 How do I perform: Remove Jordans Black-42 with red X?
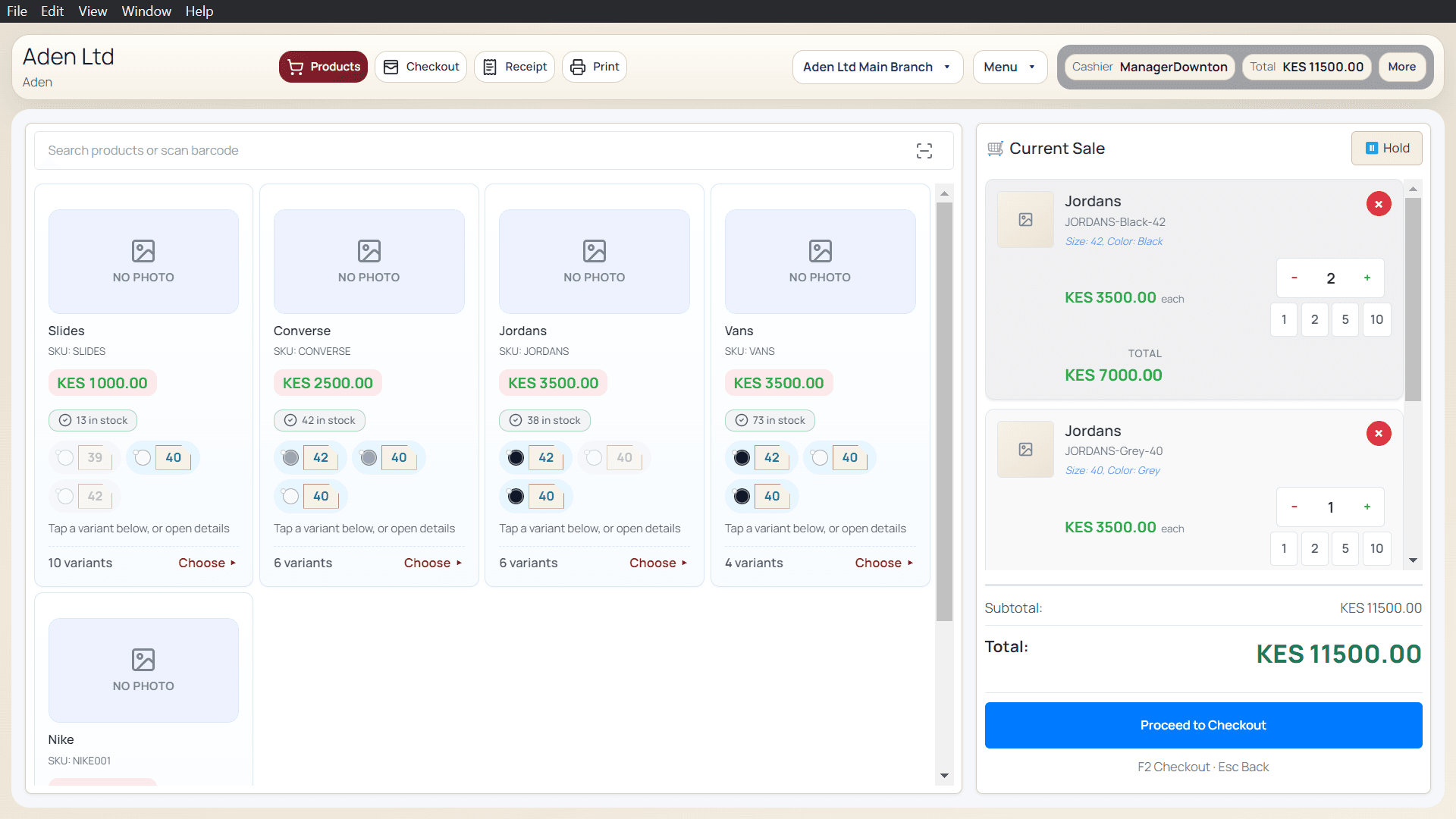click(1379, 204)
